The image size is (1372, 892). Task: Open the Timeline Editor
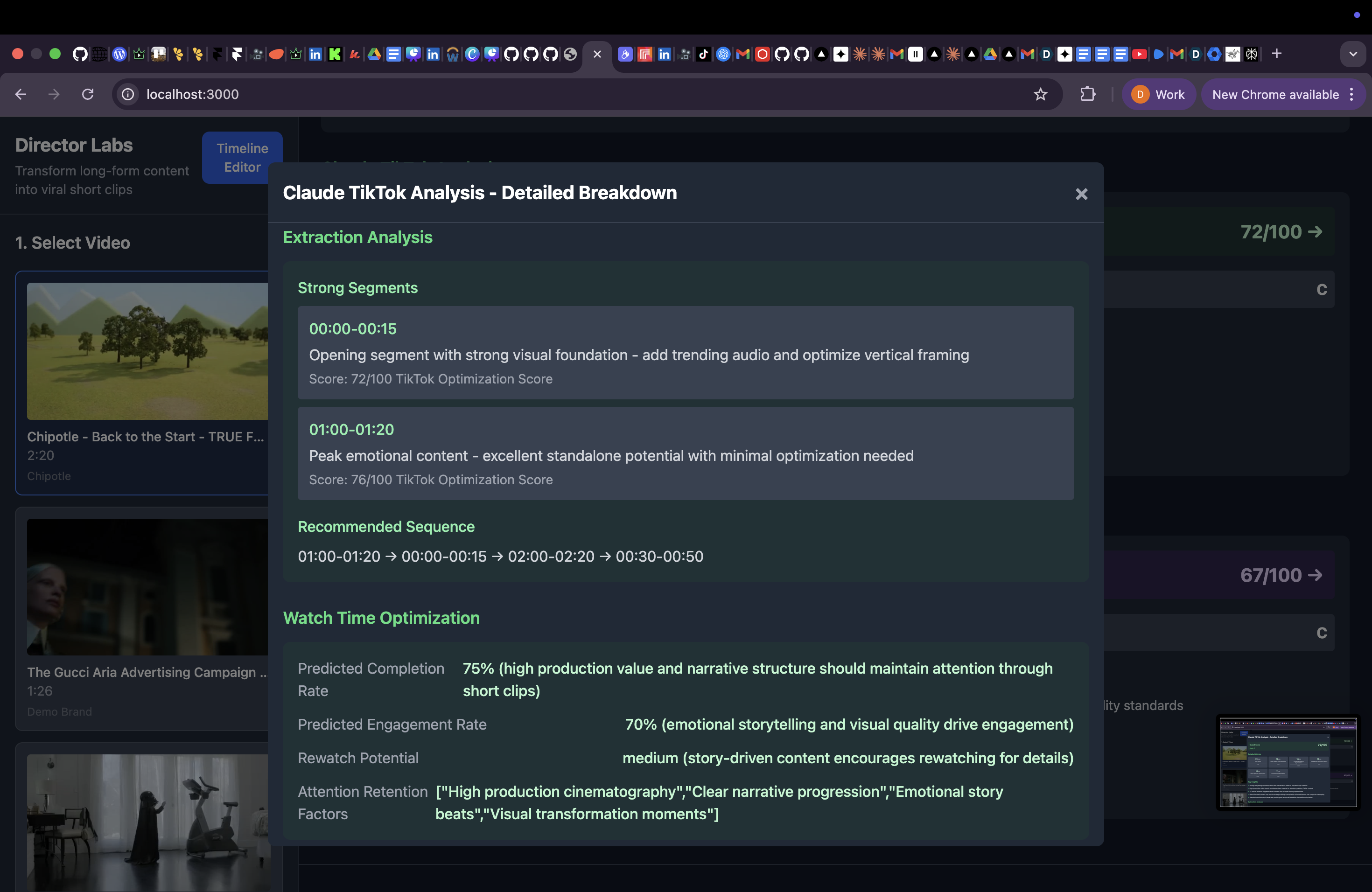(x=242, y=157)
